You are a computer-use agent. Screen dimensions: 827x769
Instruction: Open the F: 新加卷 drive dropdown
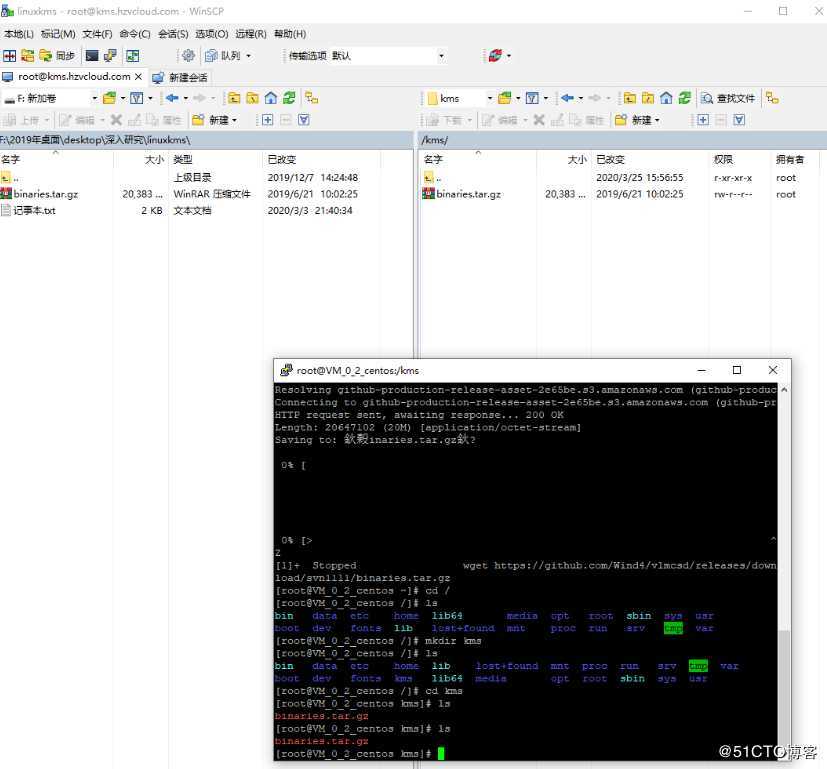(95, 97)
